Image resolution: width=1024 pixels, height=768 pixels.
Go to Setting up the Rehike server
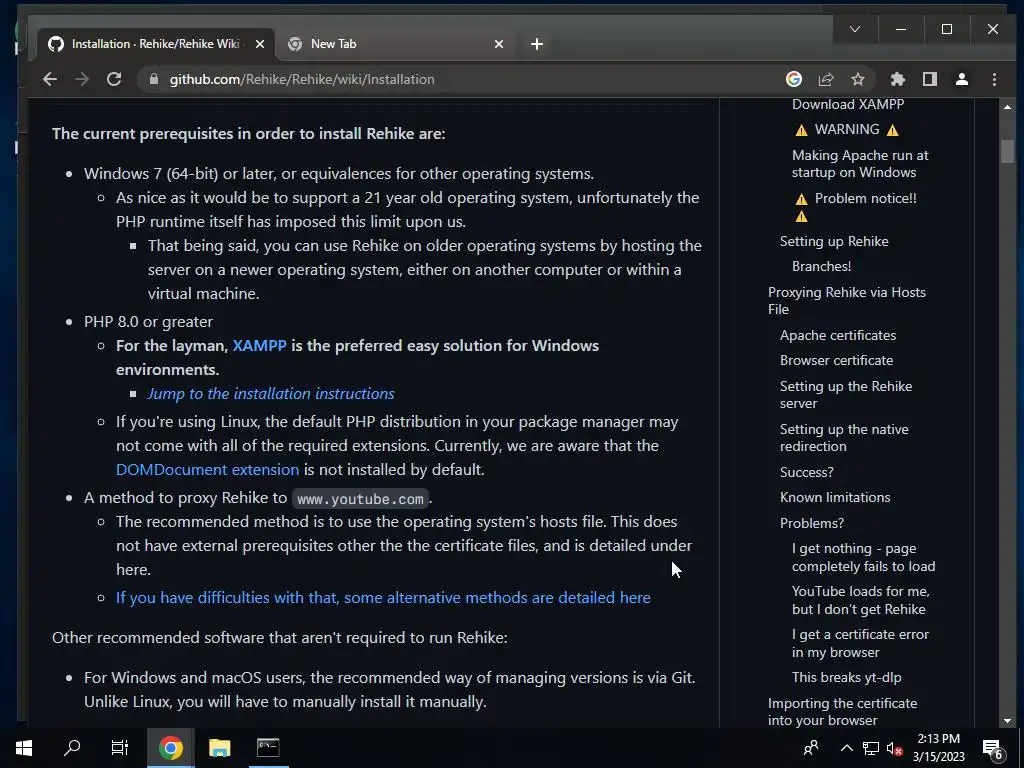[x=846, y=395]
